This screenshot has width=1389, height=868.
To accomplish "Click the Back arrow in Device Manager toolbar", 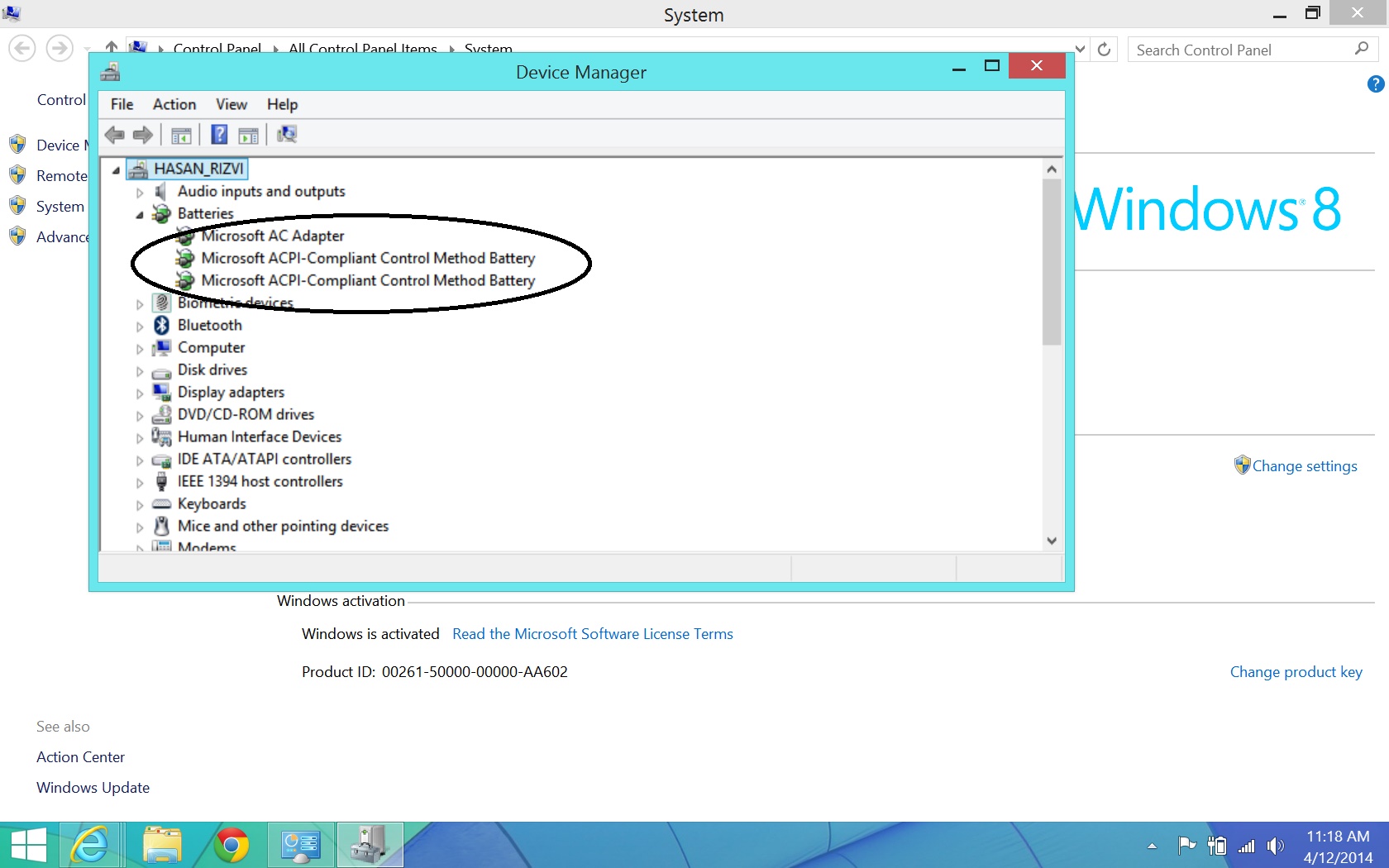I will point(115,135).
